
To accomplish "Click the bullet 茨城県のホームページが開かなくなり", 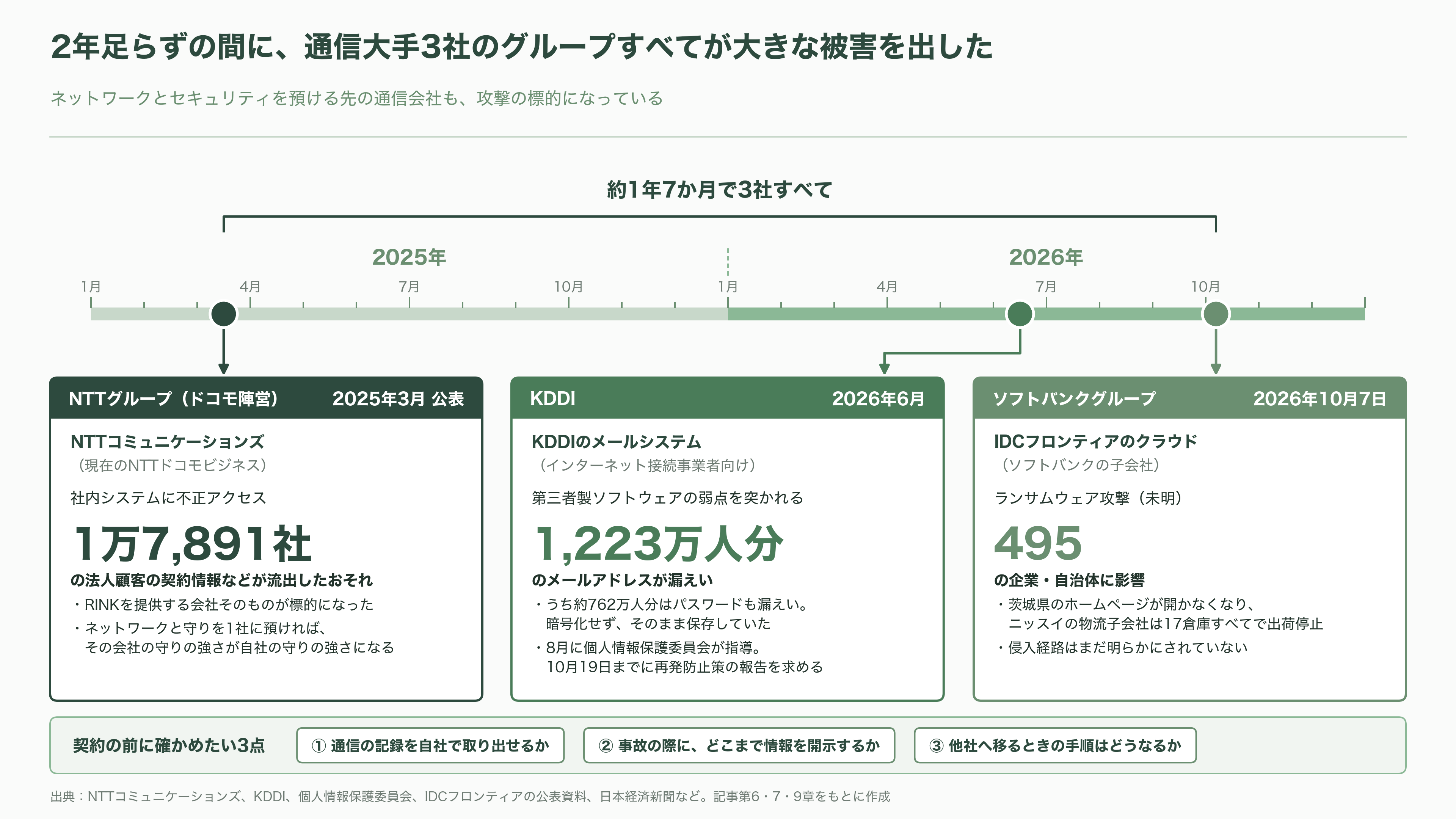I will point(1160,614).
